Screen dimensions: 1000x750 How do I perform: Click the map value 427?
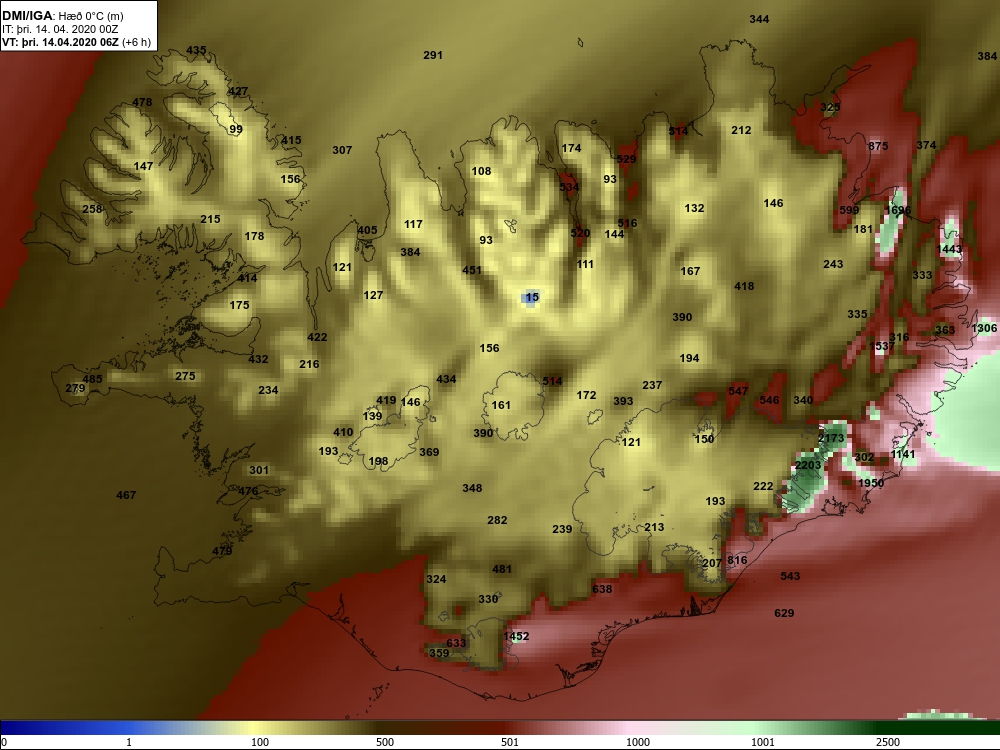click(238, 91)
